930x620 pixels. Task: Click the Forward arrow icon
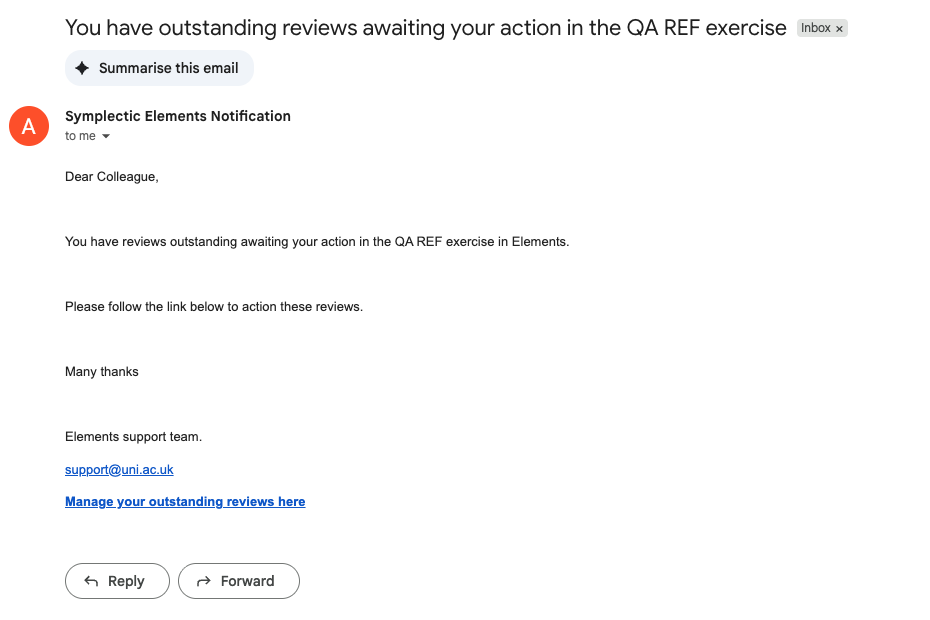[x=204, y=581]
